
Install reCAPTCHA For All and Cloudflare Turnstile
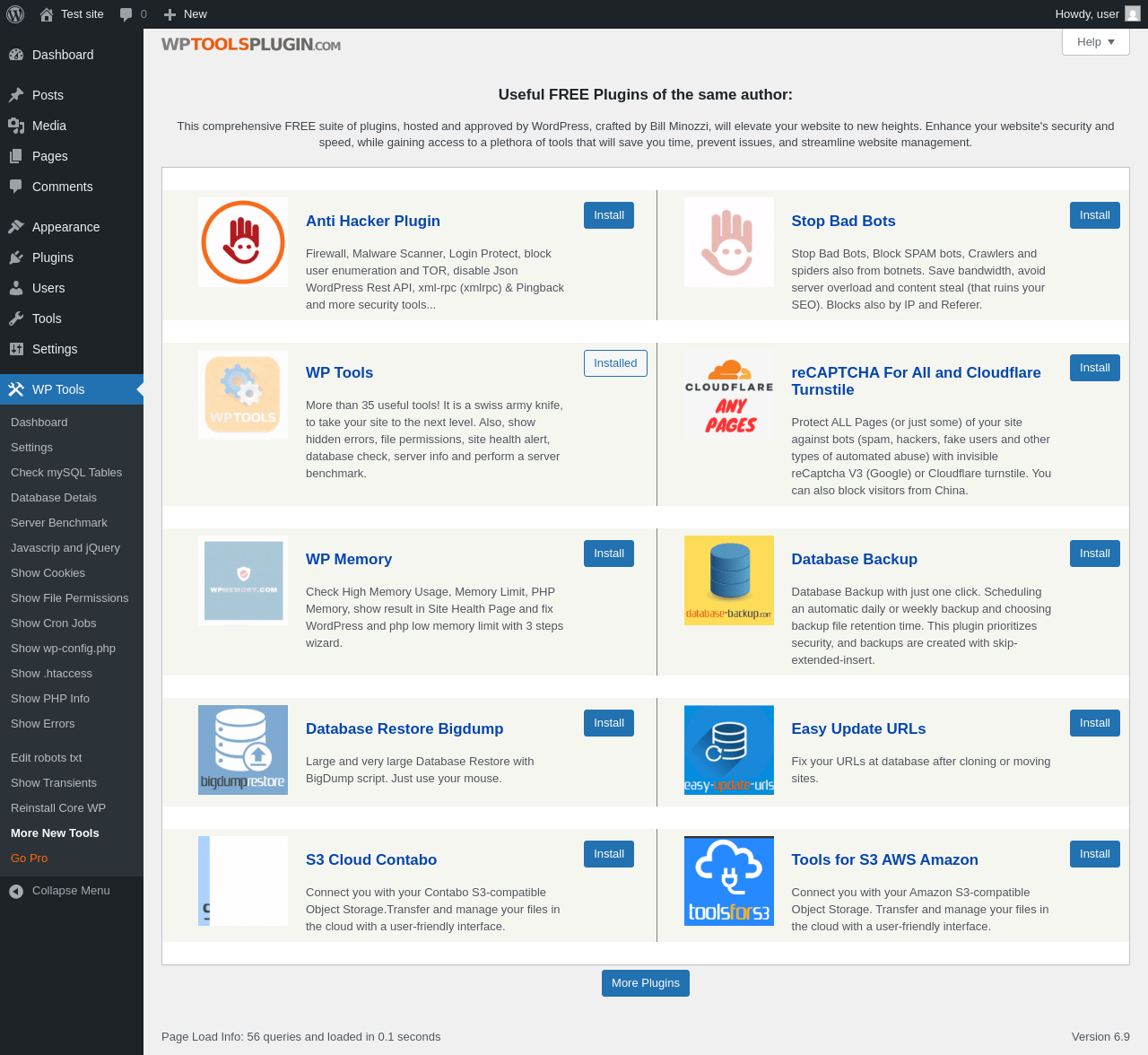tap(1095, 368)
